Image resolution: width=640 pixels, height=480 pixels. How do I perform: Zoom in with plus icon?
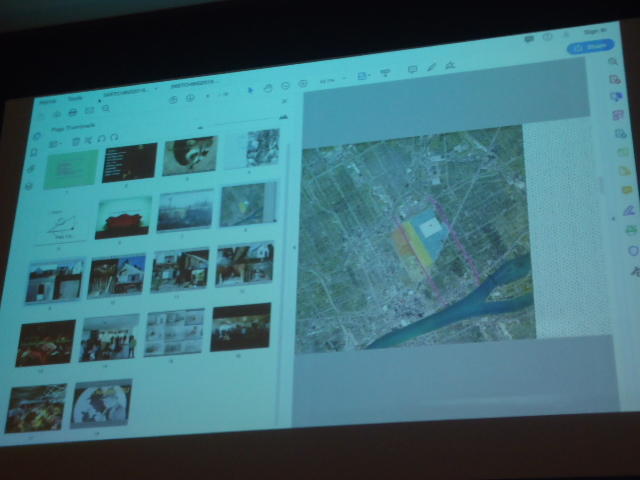(x=302, y=84)
